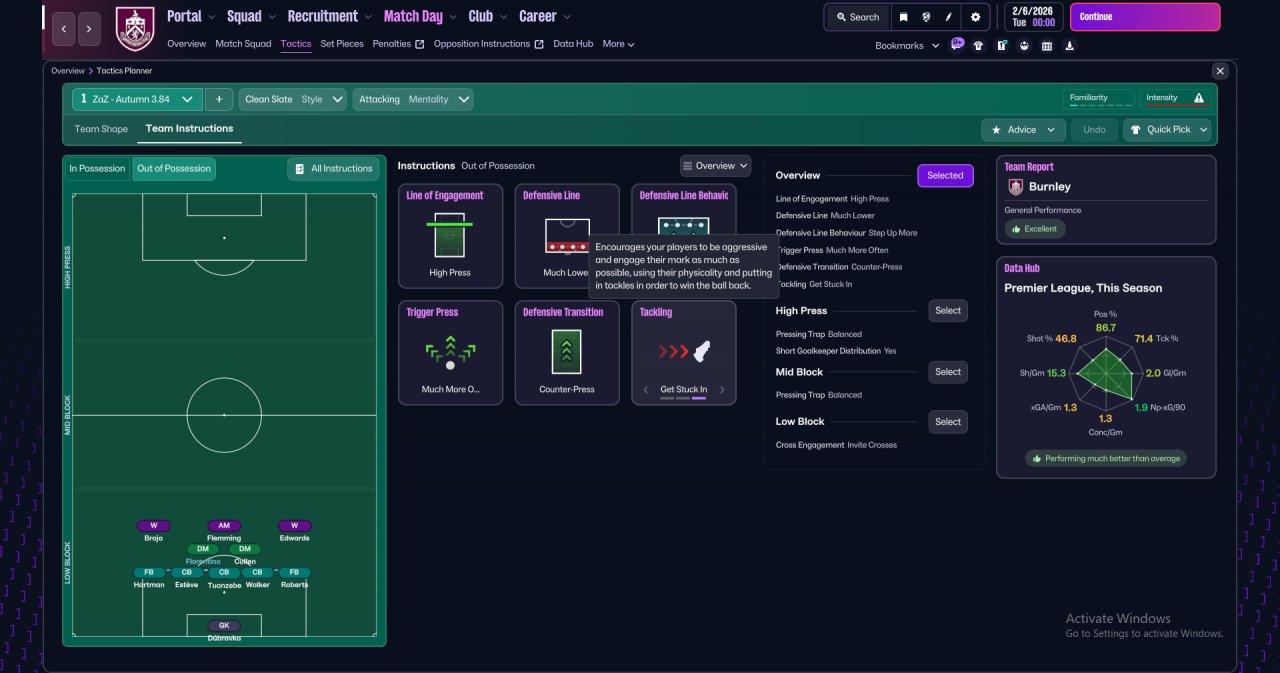Click the Continue button
Image resolution: width=1280 pixels, height=673 pixels.
[1145, 17]
